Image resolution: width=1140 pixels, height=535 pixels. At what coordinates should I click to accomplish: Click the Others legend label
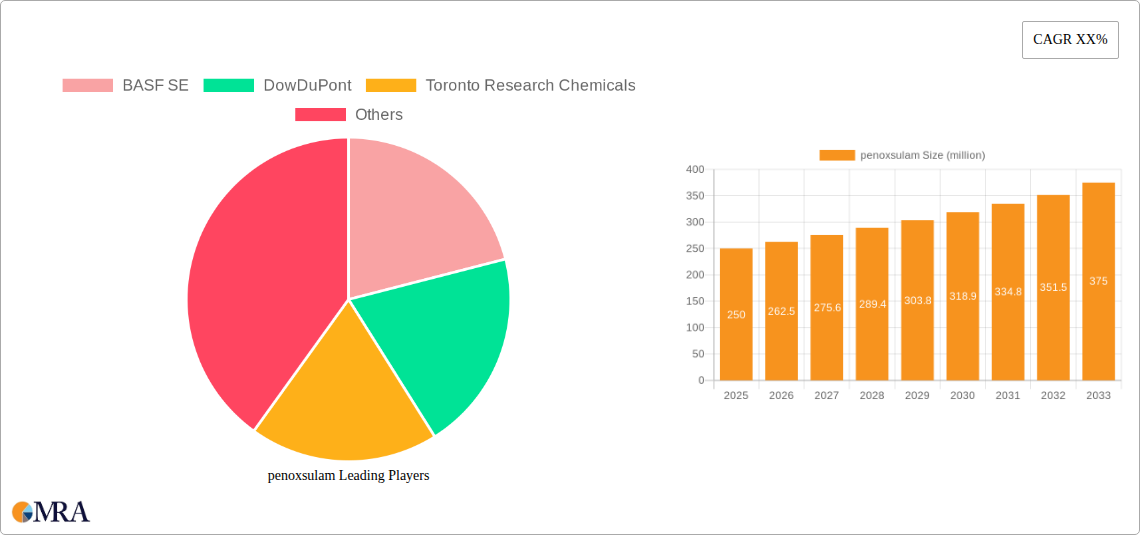pos(379,115)
